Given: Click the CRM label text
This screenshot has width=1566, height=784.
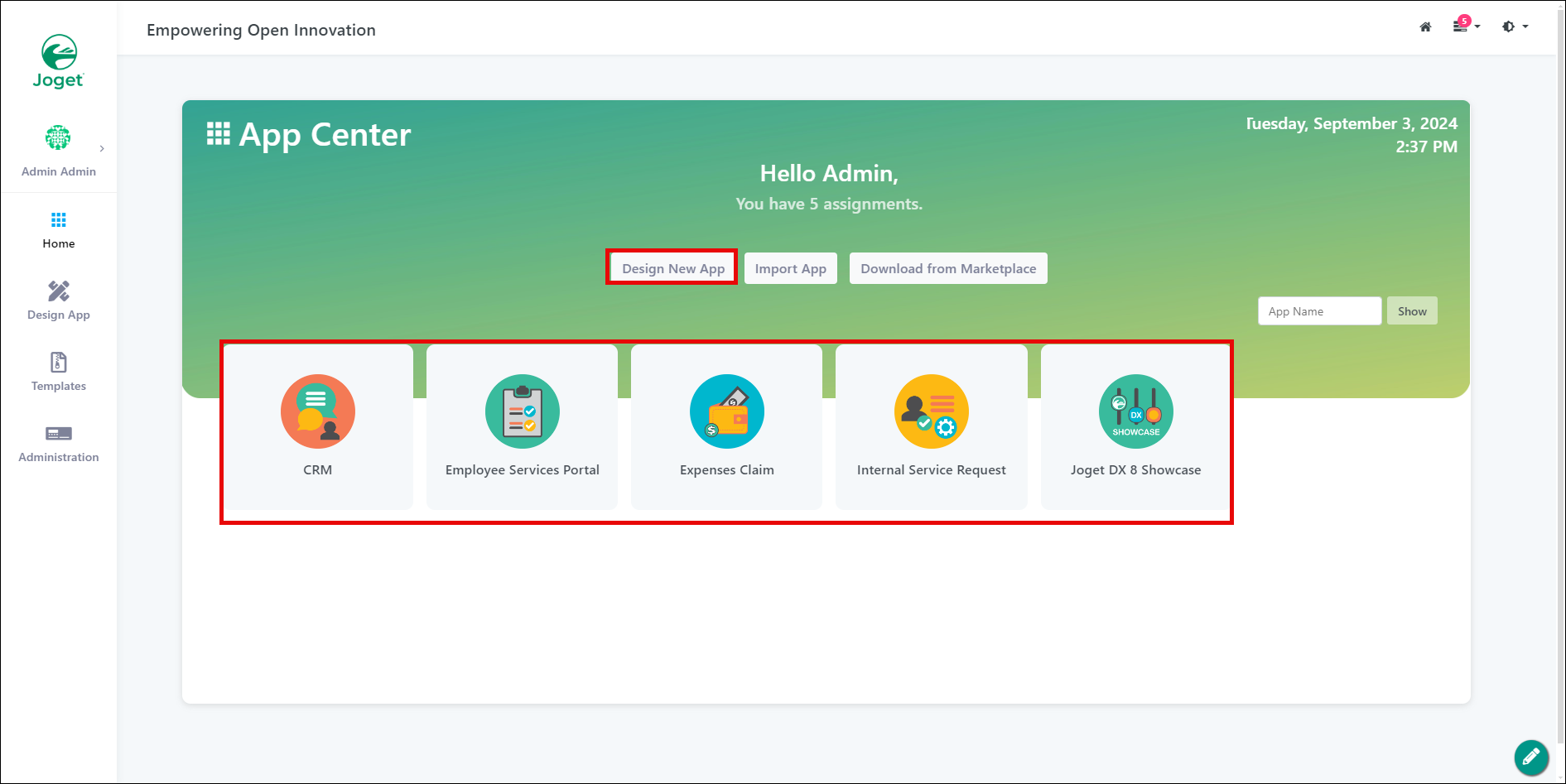Looking at the screenshot, I should (318, 469).
